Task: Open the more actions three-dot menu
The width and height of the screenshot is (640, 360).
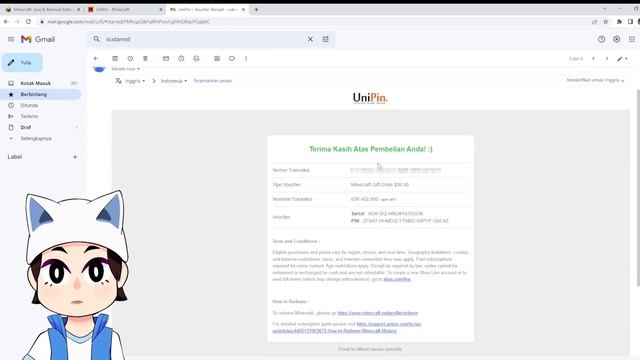Action: click(x=246, y=58)
